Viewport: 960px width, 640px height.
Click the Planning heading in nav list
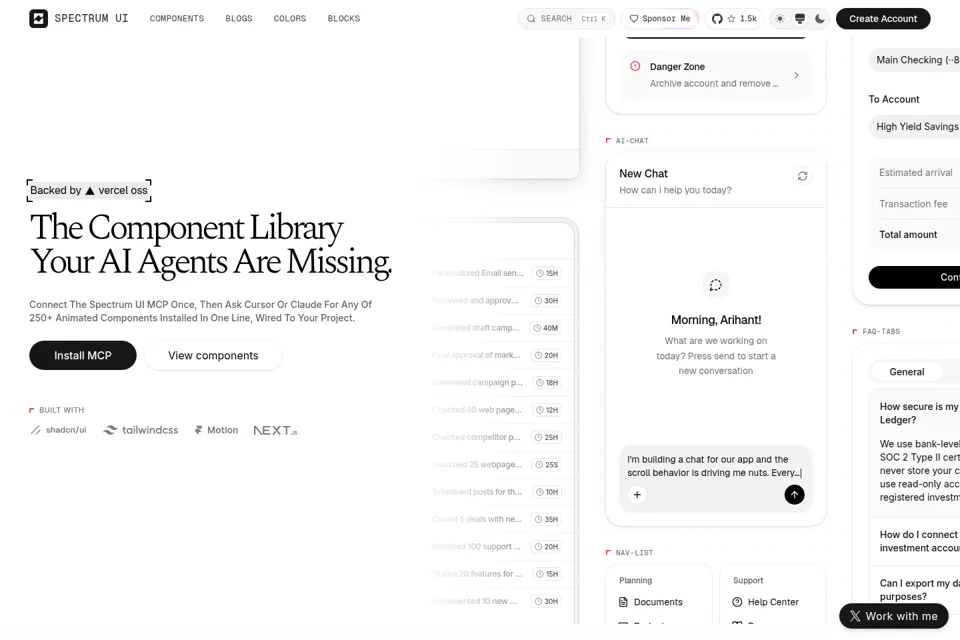coord(636,581)
